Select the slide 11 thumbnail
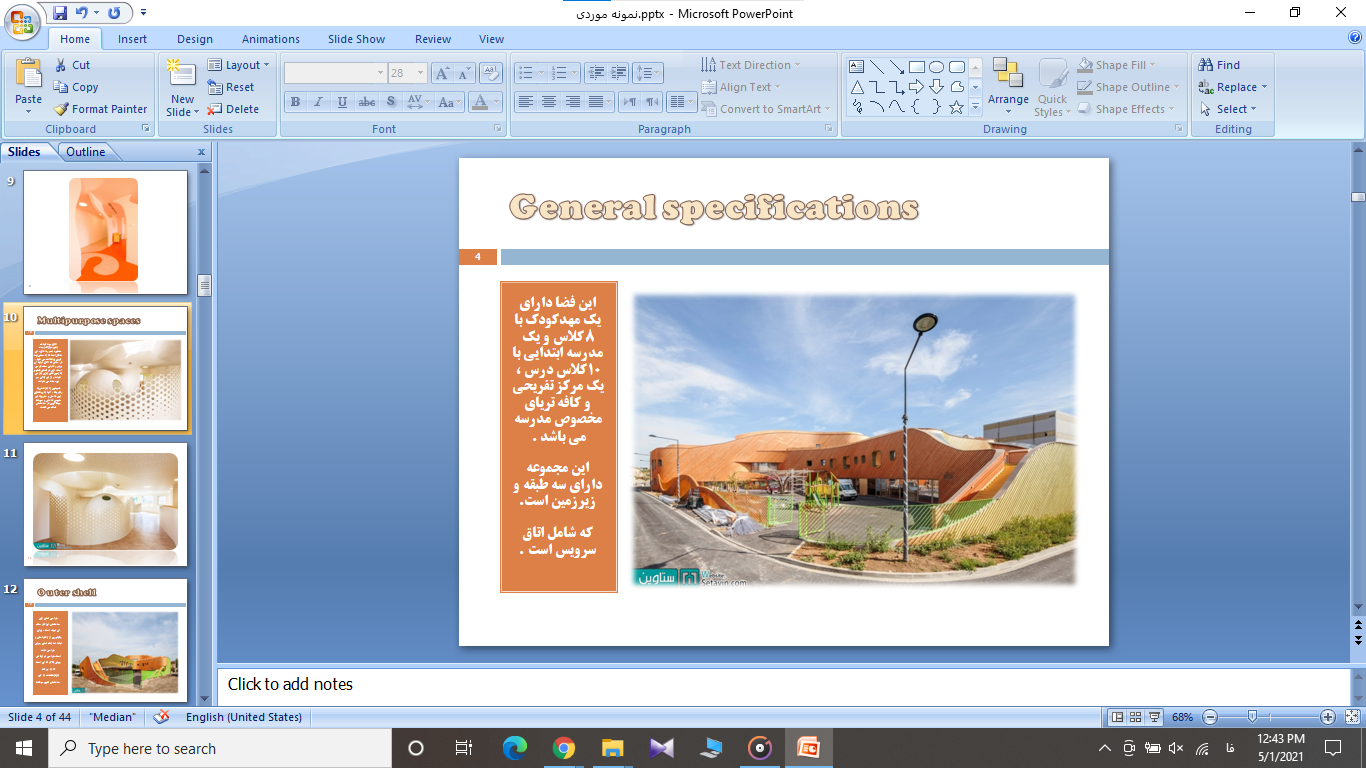This screenshot has height=768, width=1366. pyautogui.click(x=105, y=504)
